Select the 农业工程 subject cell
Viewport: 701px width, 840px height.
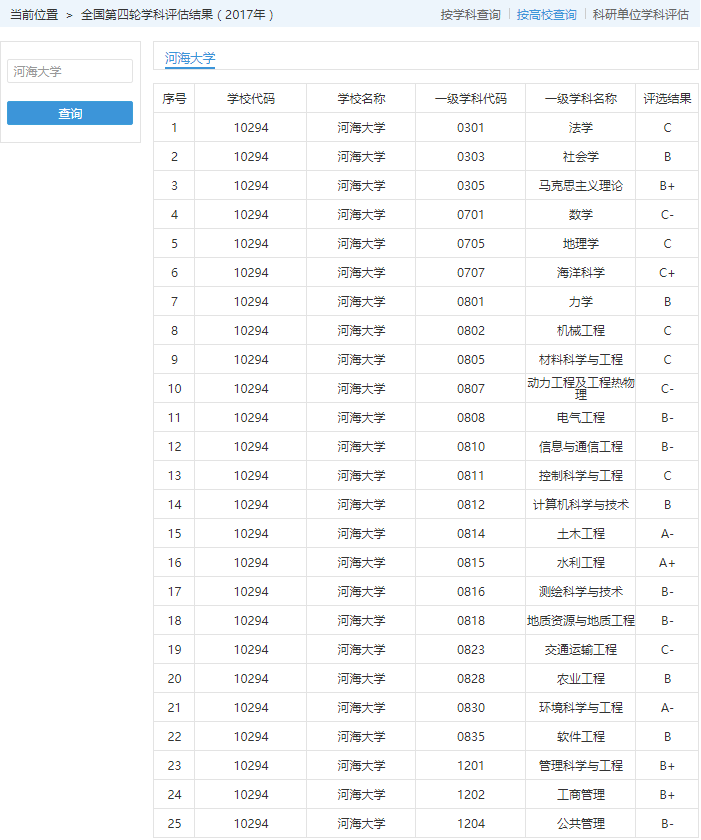point(581,678)
